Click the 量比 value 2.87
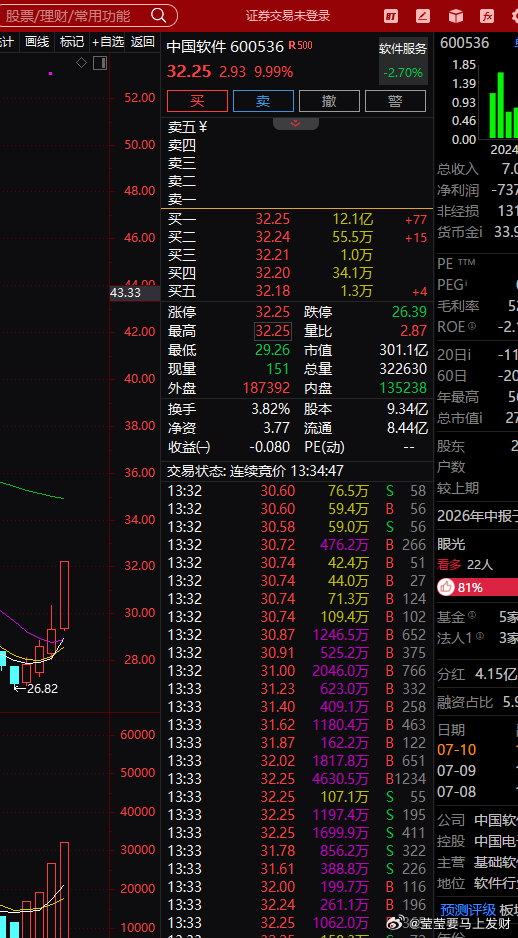The width and height of the screenshot is (518, 938). click(x=414, y=331)
